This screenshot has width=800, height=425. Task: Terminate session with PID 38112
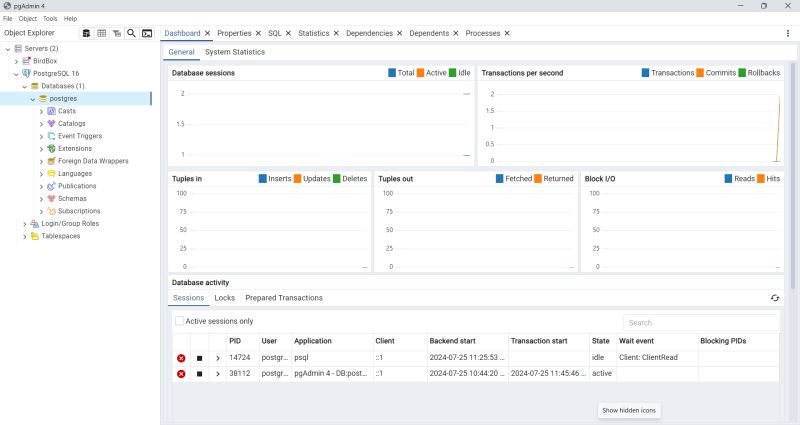[x=181, y=374]
